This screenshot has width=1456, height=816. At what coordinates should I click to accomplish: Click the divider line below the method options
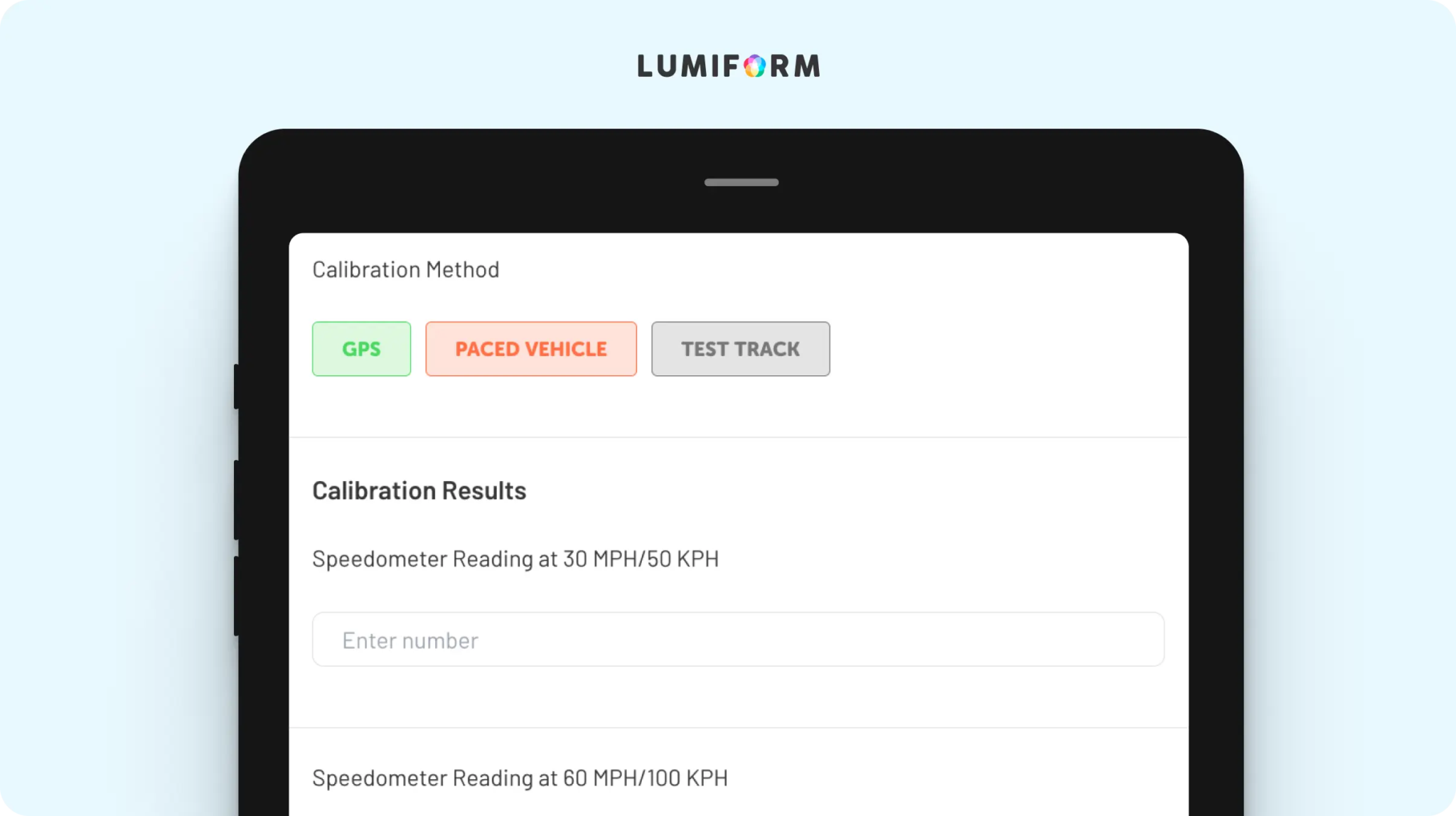739,437
